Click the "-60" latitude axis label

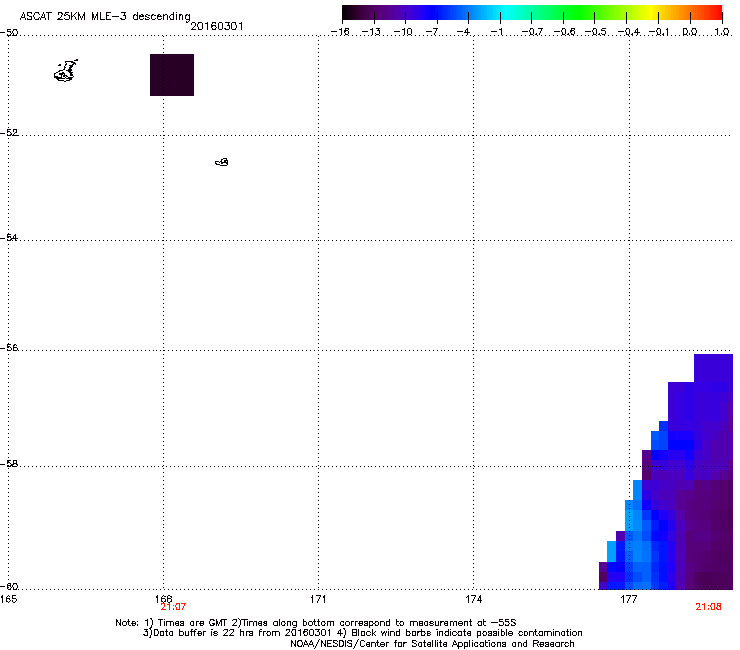click(x=9, y=586)
